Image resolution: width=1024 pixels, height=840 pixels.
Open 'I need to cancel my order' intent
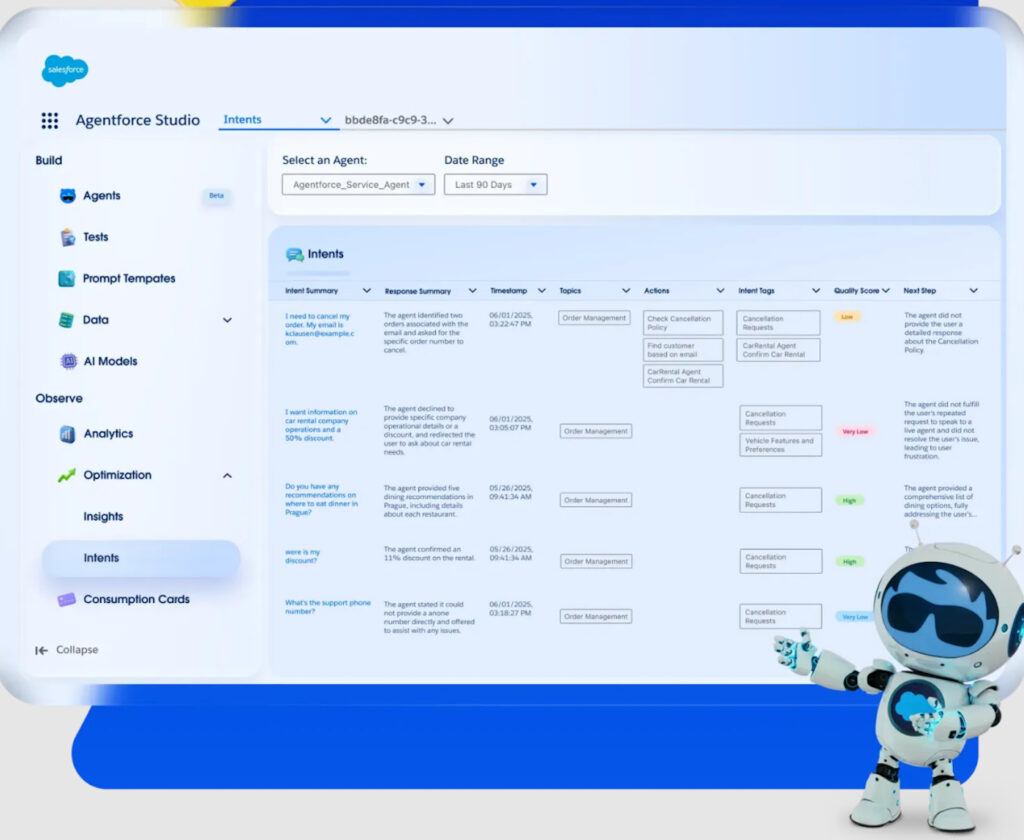tap(320, 329)
